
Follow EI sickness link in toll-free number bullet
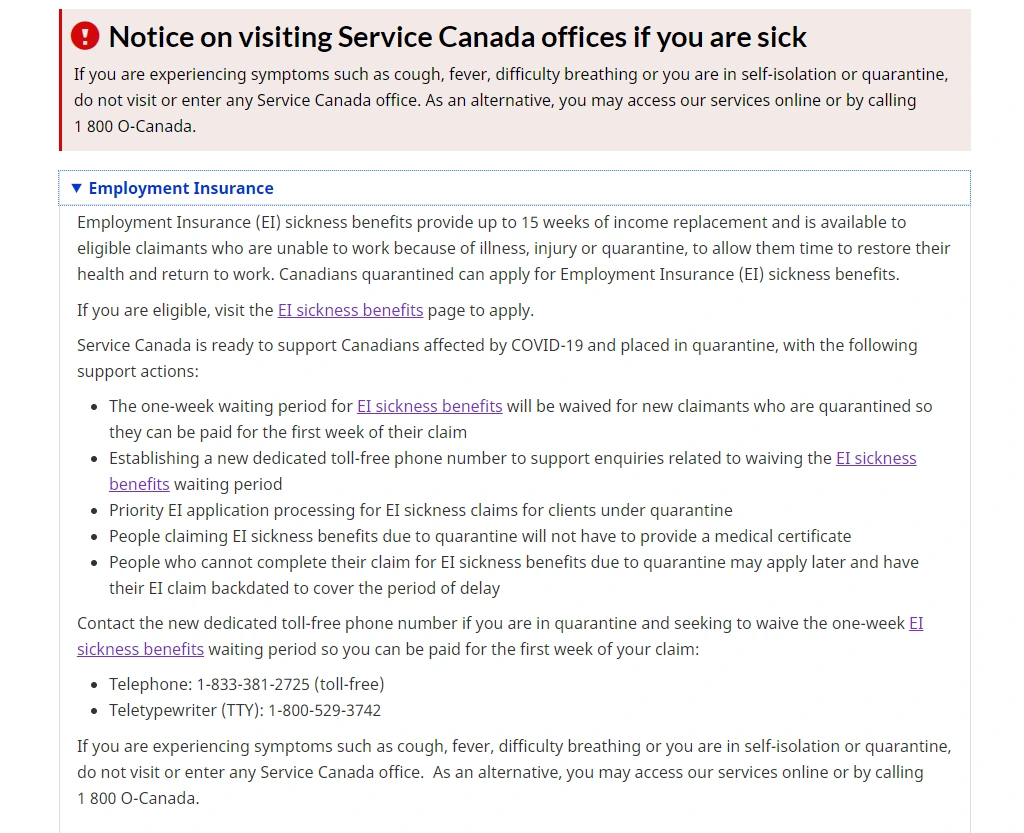(875, 458)
